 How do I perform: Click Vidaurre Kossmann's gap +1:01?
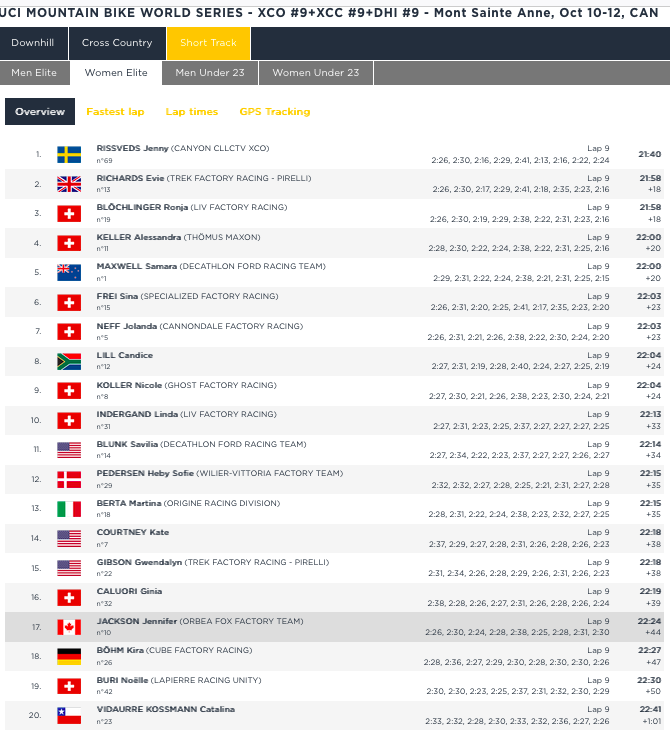tap(650, 721)
